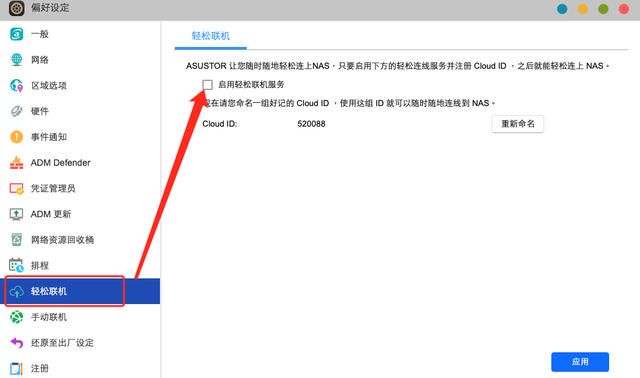Select the 凭证管理员 certificate icon

click(x=16, y=188)
